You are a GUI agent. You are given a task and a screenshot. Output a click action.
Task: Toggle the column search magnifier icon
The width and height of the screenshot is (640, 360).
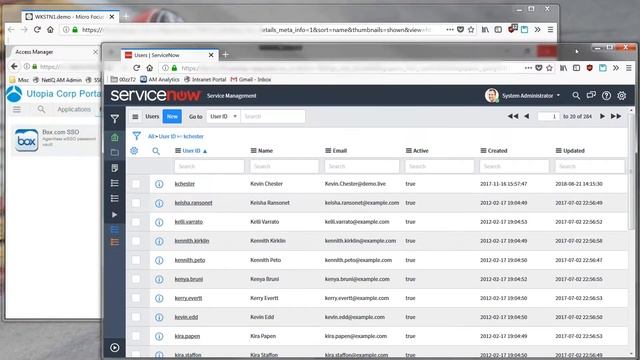tap(156, 151)
